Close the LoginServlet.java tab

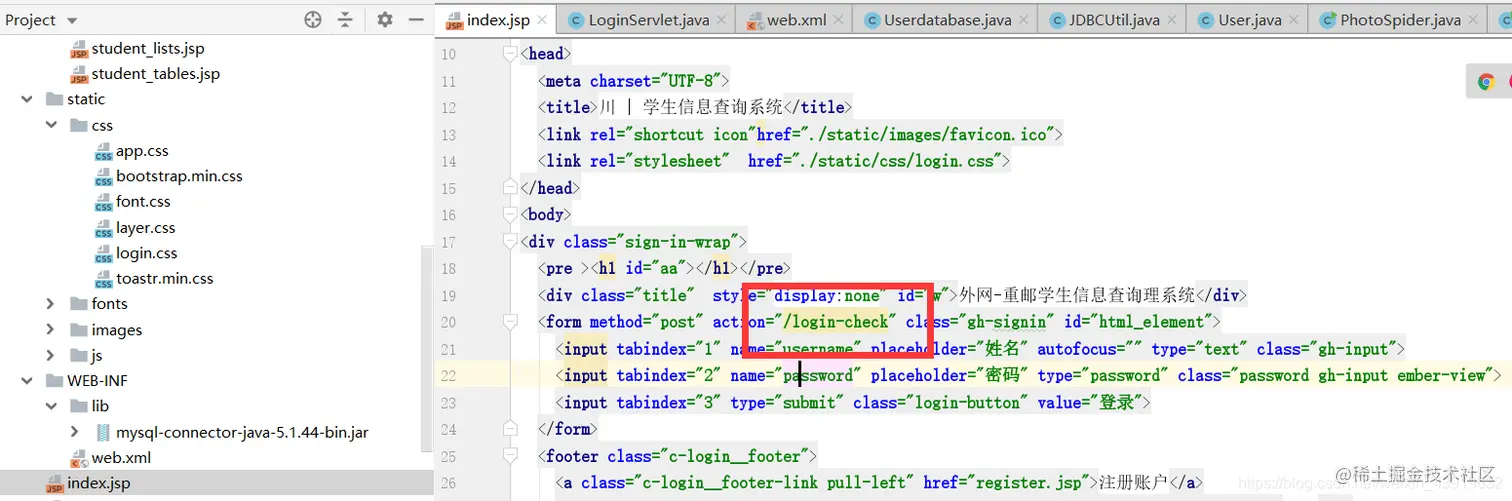point(723,20)
